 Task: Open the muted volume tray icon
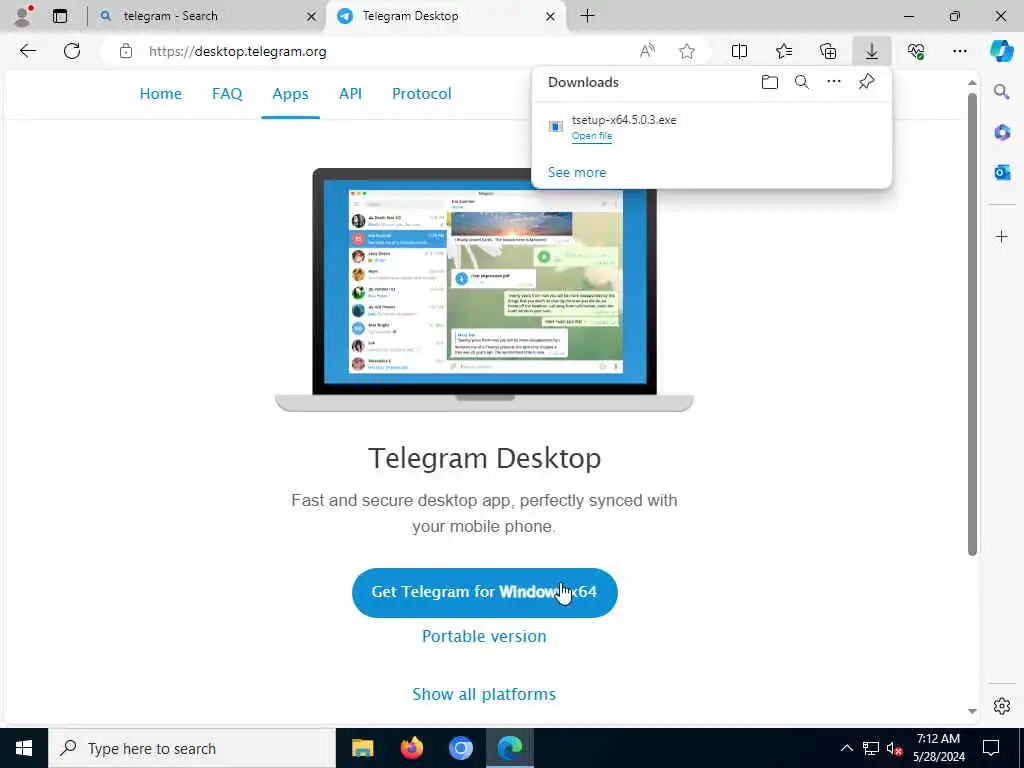[894, 748]
